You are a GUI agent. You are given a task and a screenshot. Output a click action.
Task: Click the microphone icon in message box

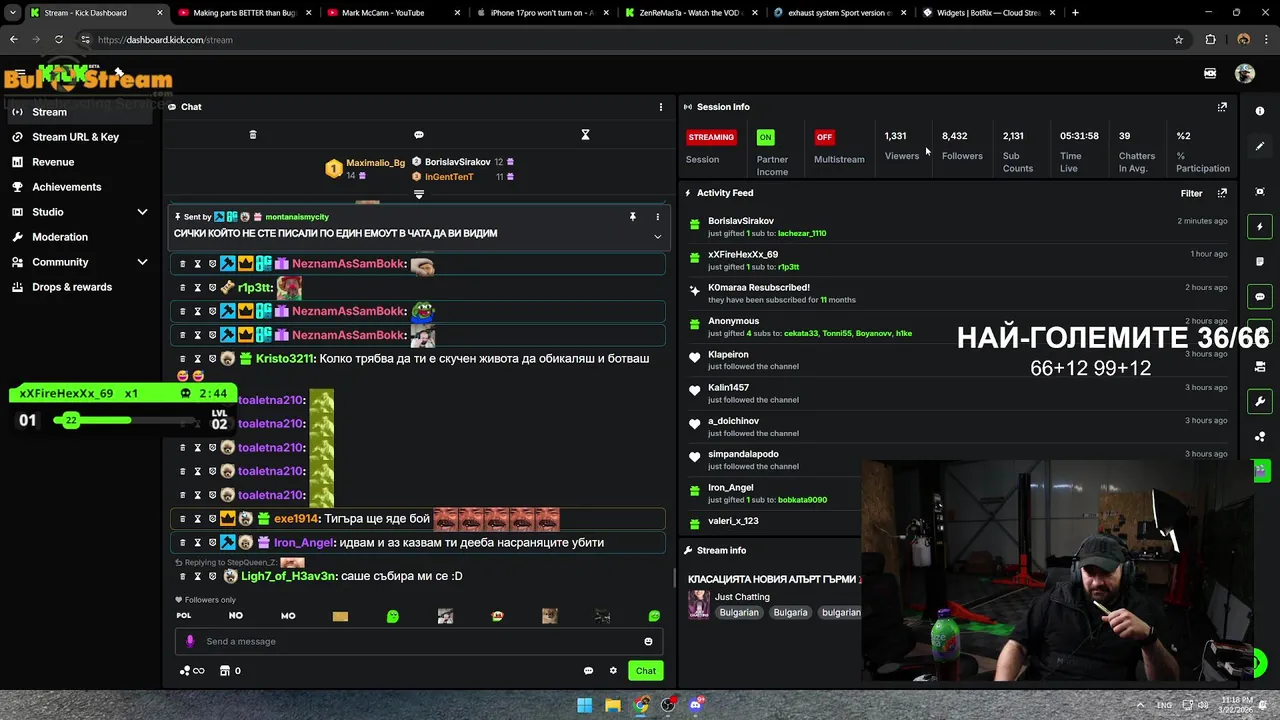click(x=190, y=642)
